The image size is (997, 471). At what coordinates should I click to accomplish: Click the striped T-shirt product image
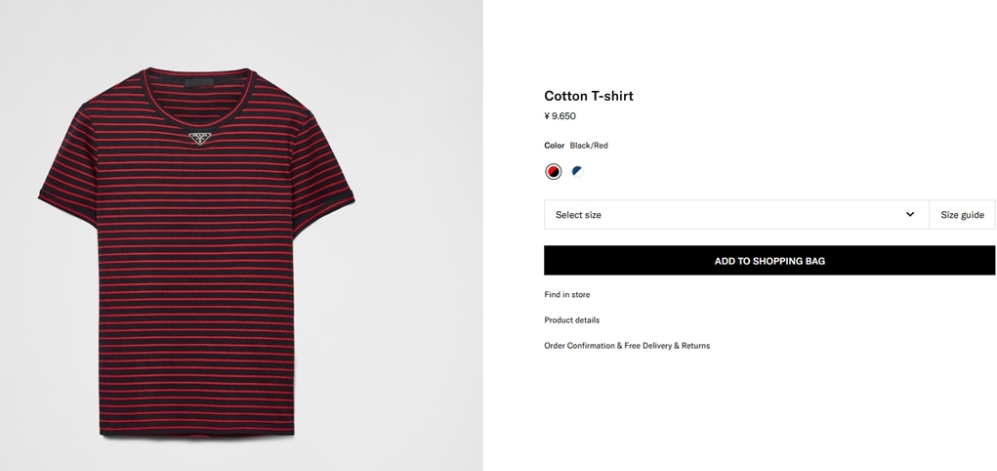point(196,252)
